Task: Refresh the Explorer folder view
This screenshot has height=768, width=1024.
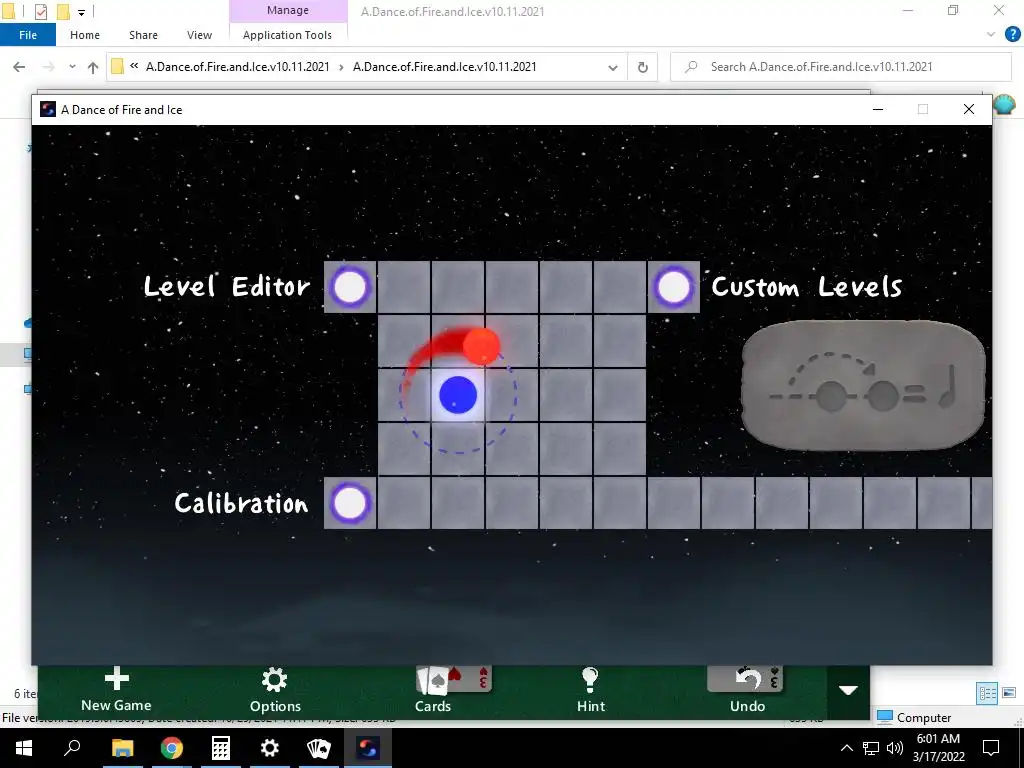Action: point(643,67)
